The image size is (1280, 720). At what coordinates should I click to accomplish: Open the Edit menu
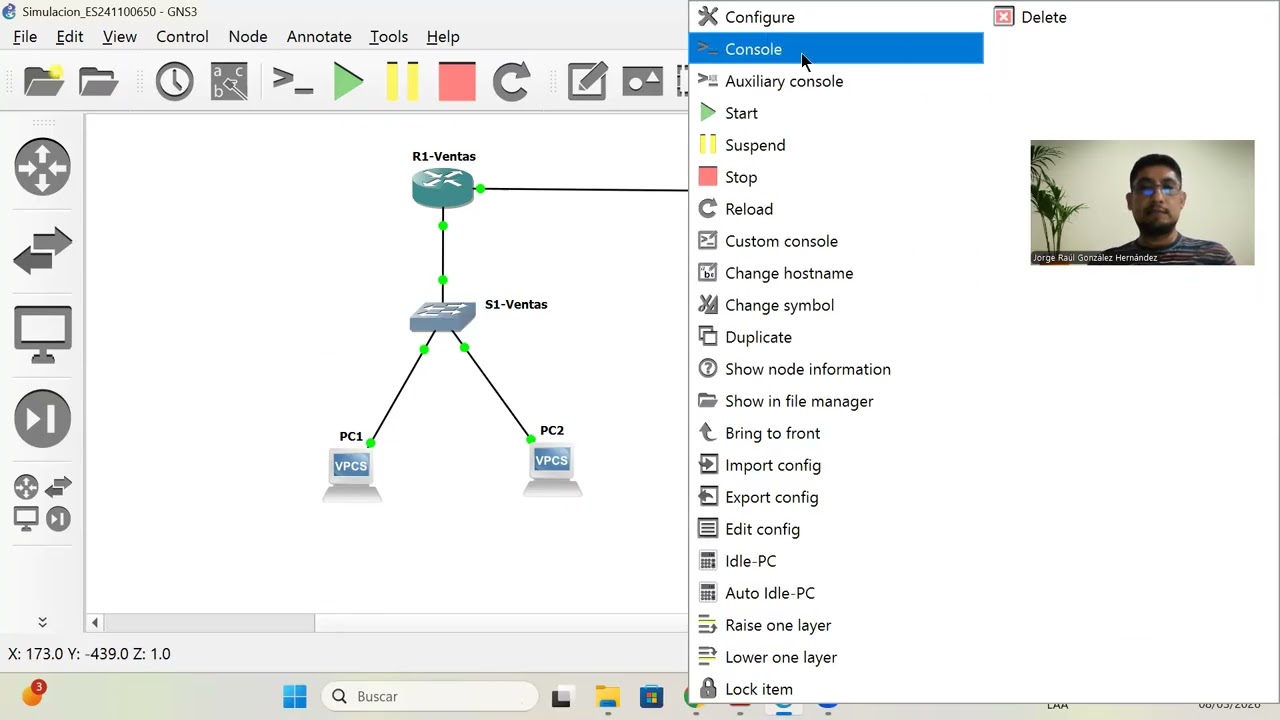pyautogui.click(x=70, y=36)
